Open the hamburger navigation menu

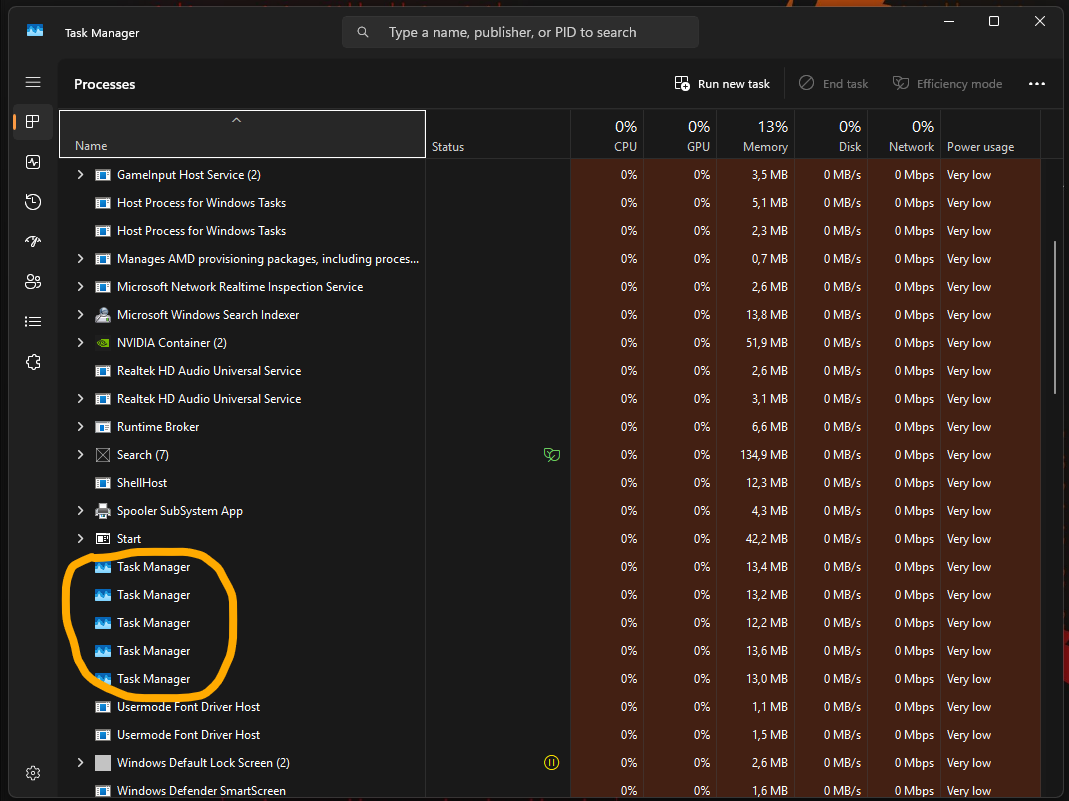click(33, 82)
